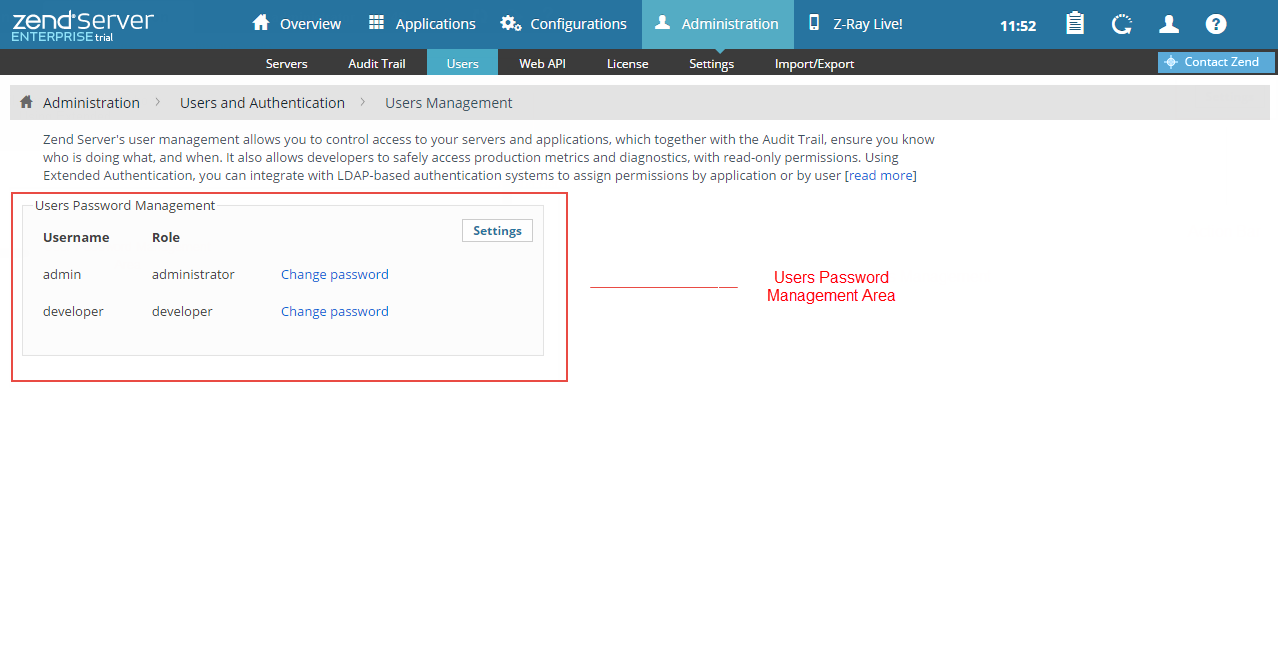Open the Audit Trail tab
Screen dimensions: 1278x648
tap(377, 63)
